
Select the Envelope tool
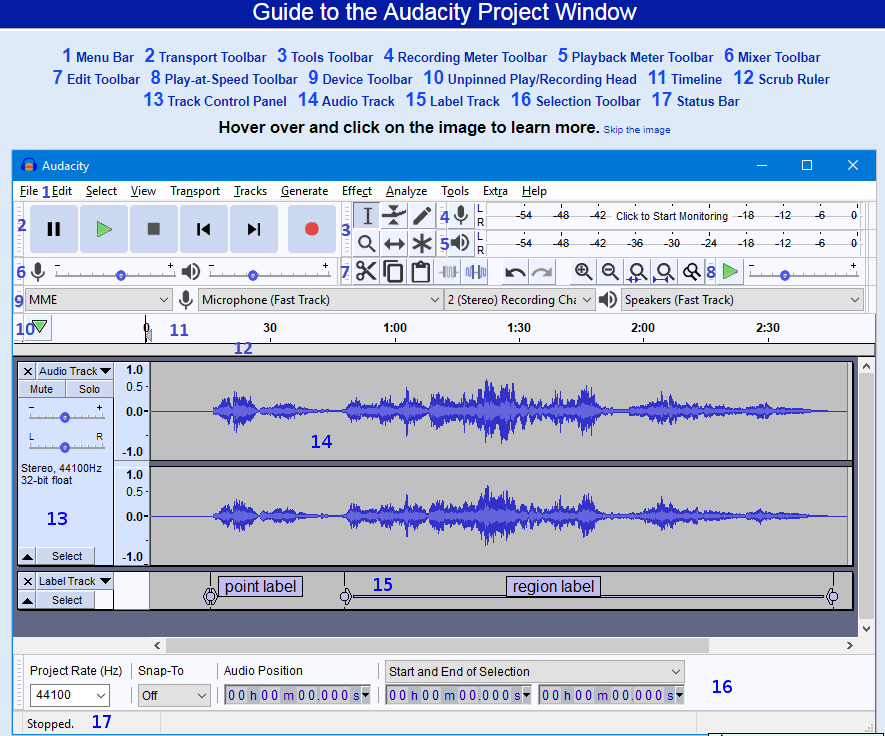pyautogui.click(x=393, y=215)
